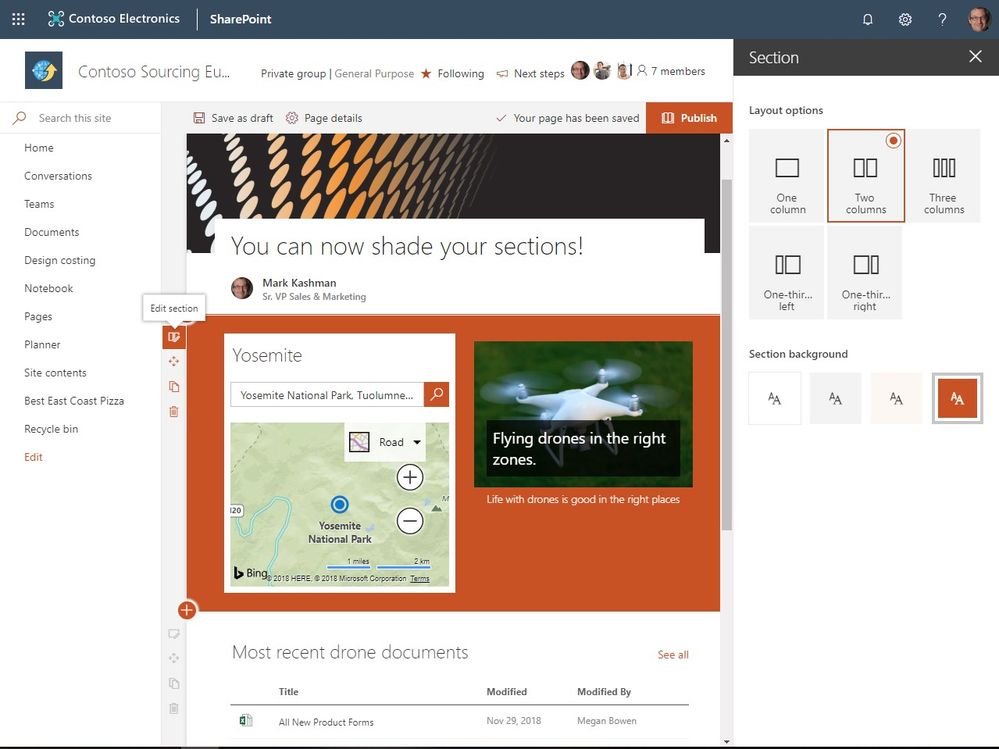The image size is (999, 749).
Task: Click the move icon of the documents section
Action: click(174, 659)
